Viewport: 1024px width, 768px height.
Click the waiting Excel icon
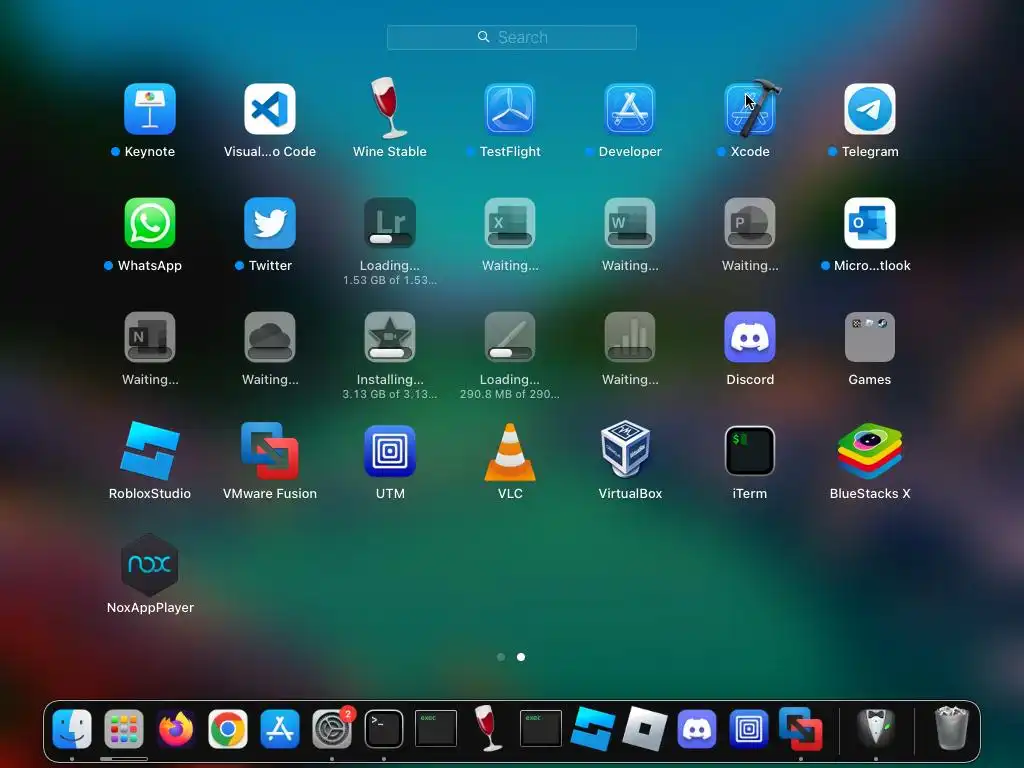click(510, 223)
